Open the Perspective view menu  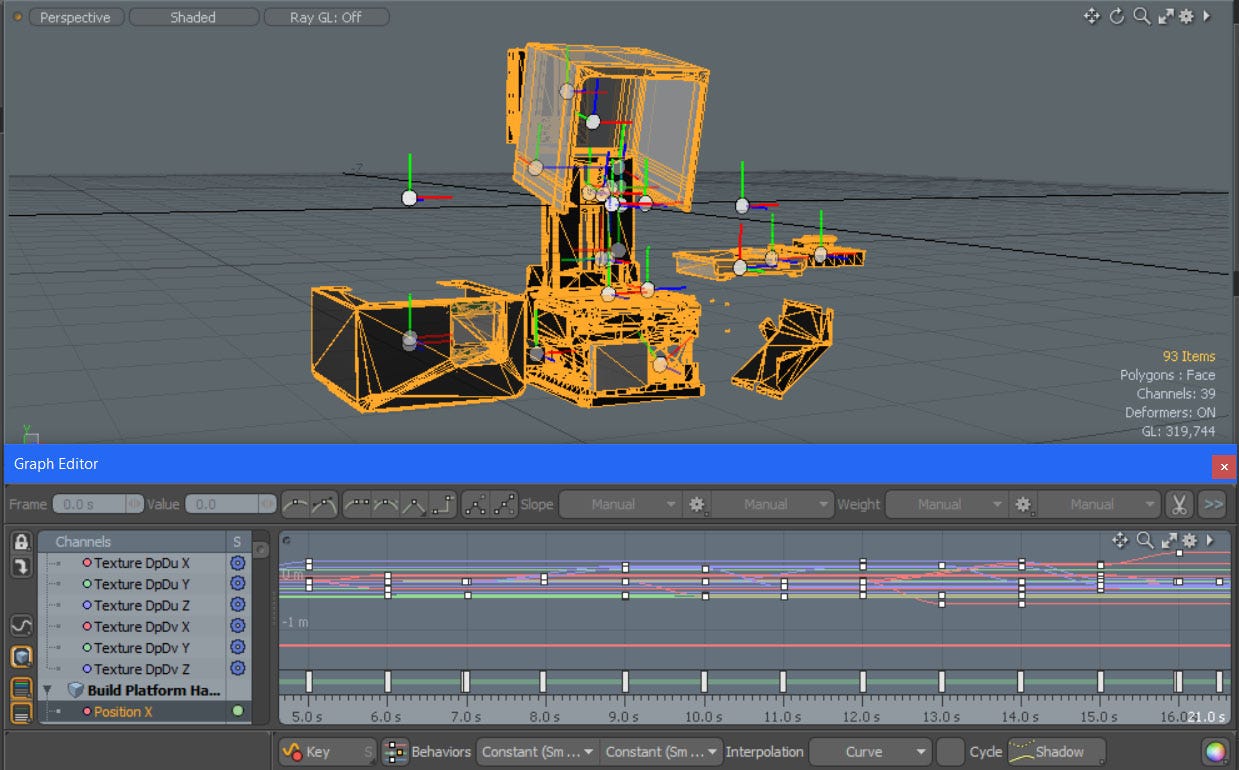(x=76, y=17)
